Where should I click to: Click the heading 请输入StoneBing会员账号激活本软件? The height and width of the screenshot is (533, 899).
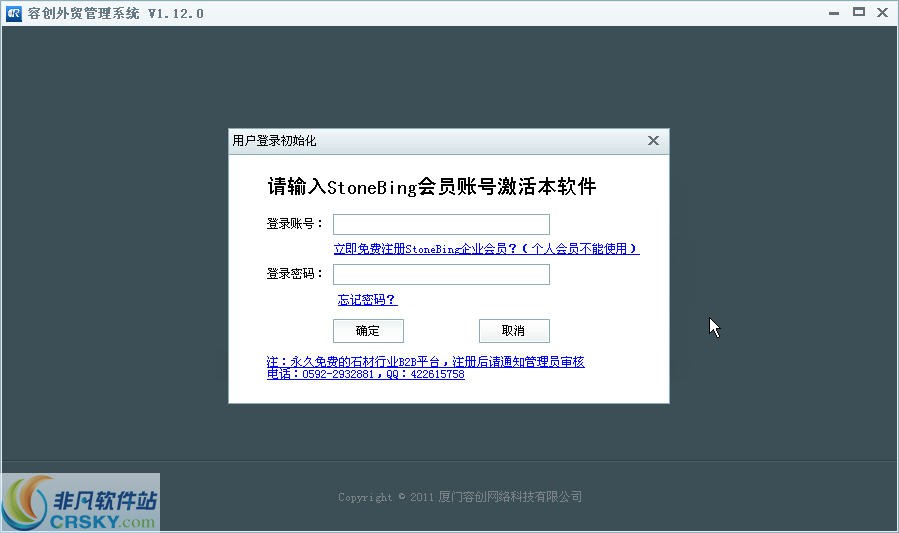432,186
